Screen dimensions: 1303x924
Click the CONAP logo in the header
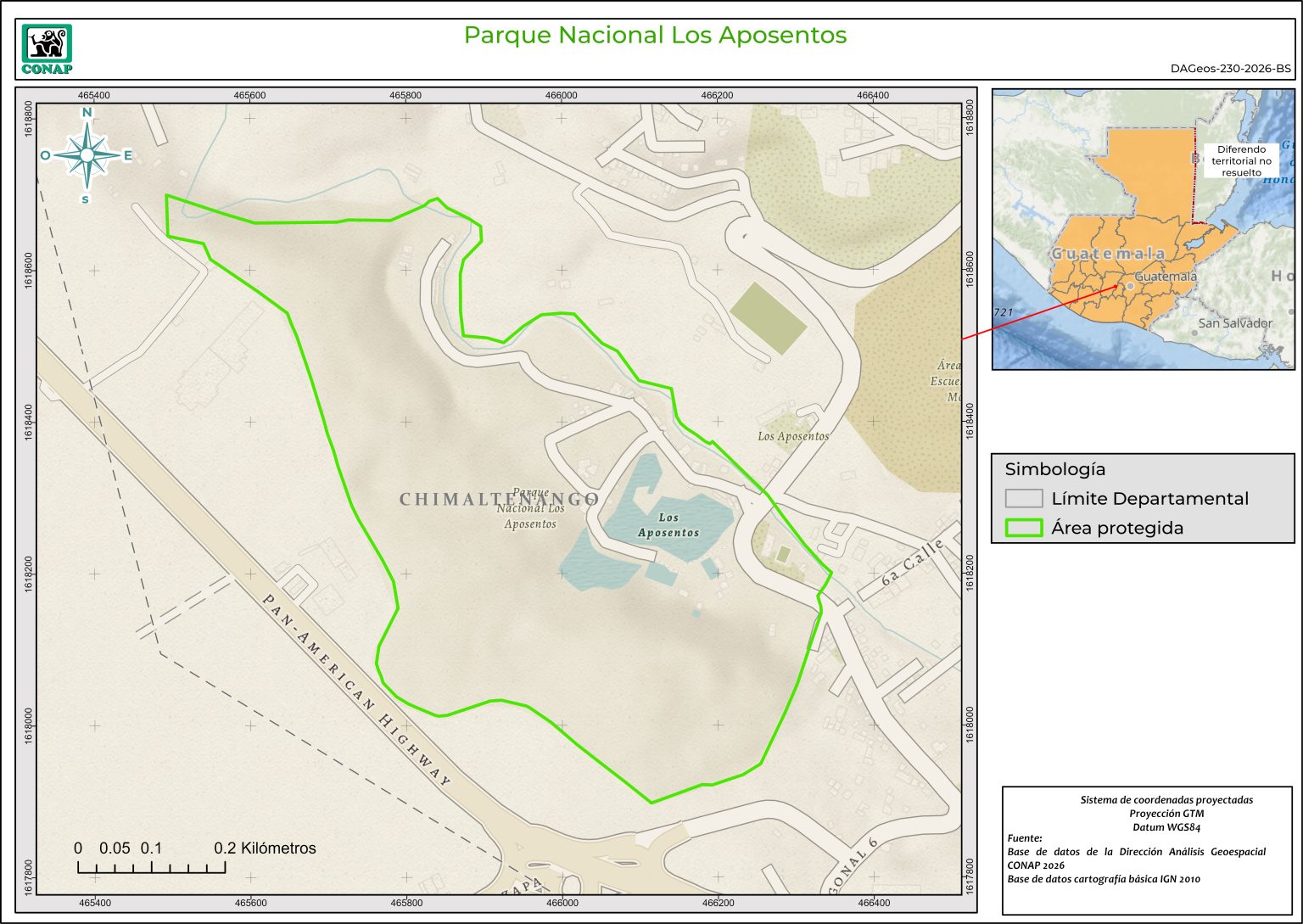(x=47, y=49)
